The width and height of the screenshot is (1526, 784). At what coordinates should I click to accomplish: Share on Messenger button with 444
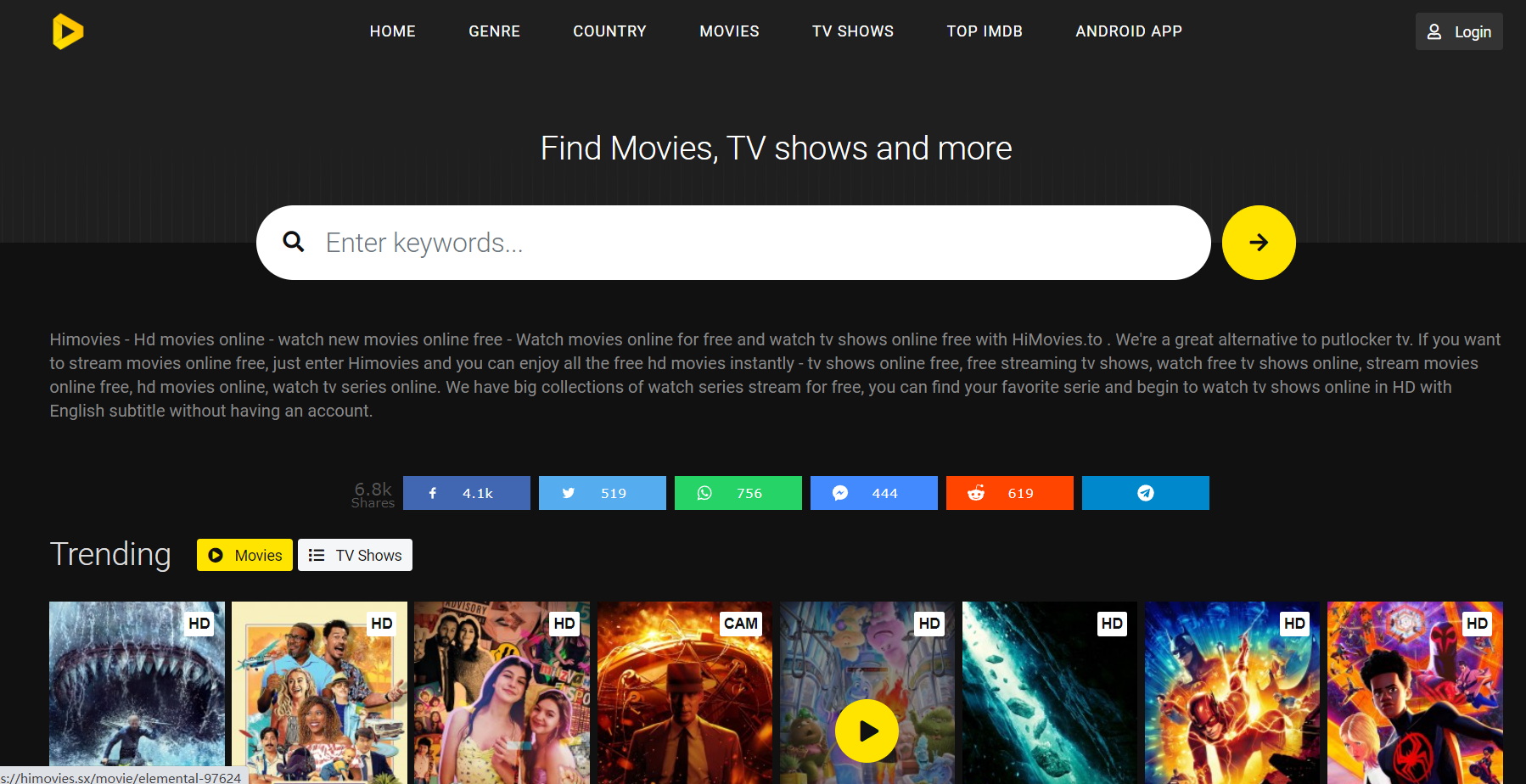pos(874,493)
